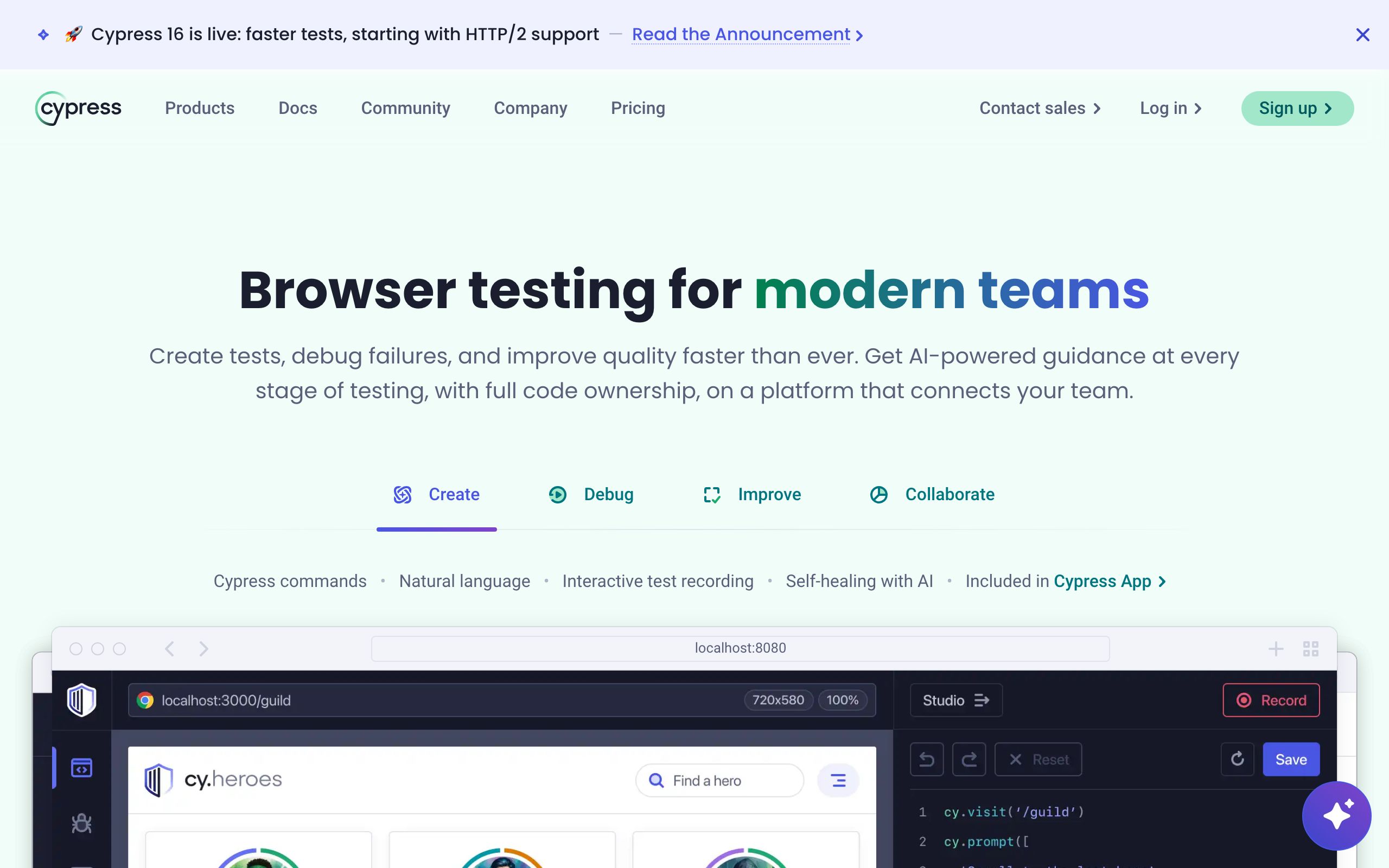Open the purple AI sparkle assistant button
This screenshot has height=868, width=1389.
[x=1336, y=815]
